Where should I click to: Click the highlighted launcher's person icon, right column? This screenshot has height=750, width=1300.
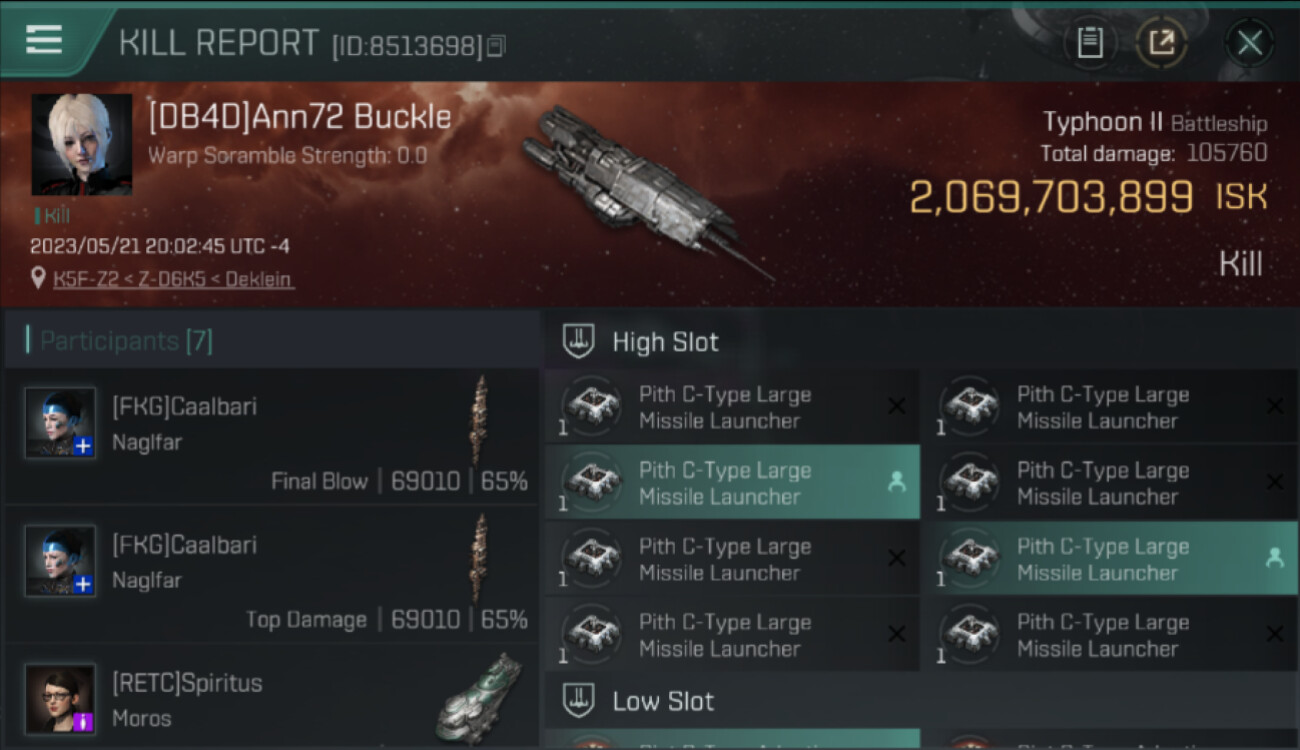[1274, 558]
